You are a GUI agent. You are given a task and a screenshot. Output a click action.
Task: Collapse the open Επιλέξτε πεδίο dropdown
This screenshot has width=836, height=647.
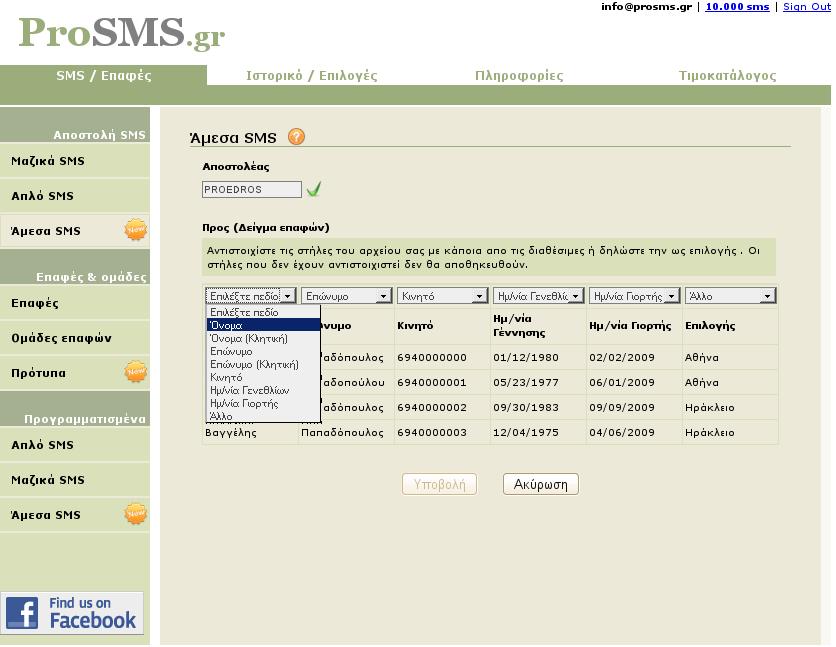(x=251, y=296)
